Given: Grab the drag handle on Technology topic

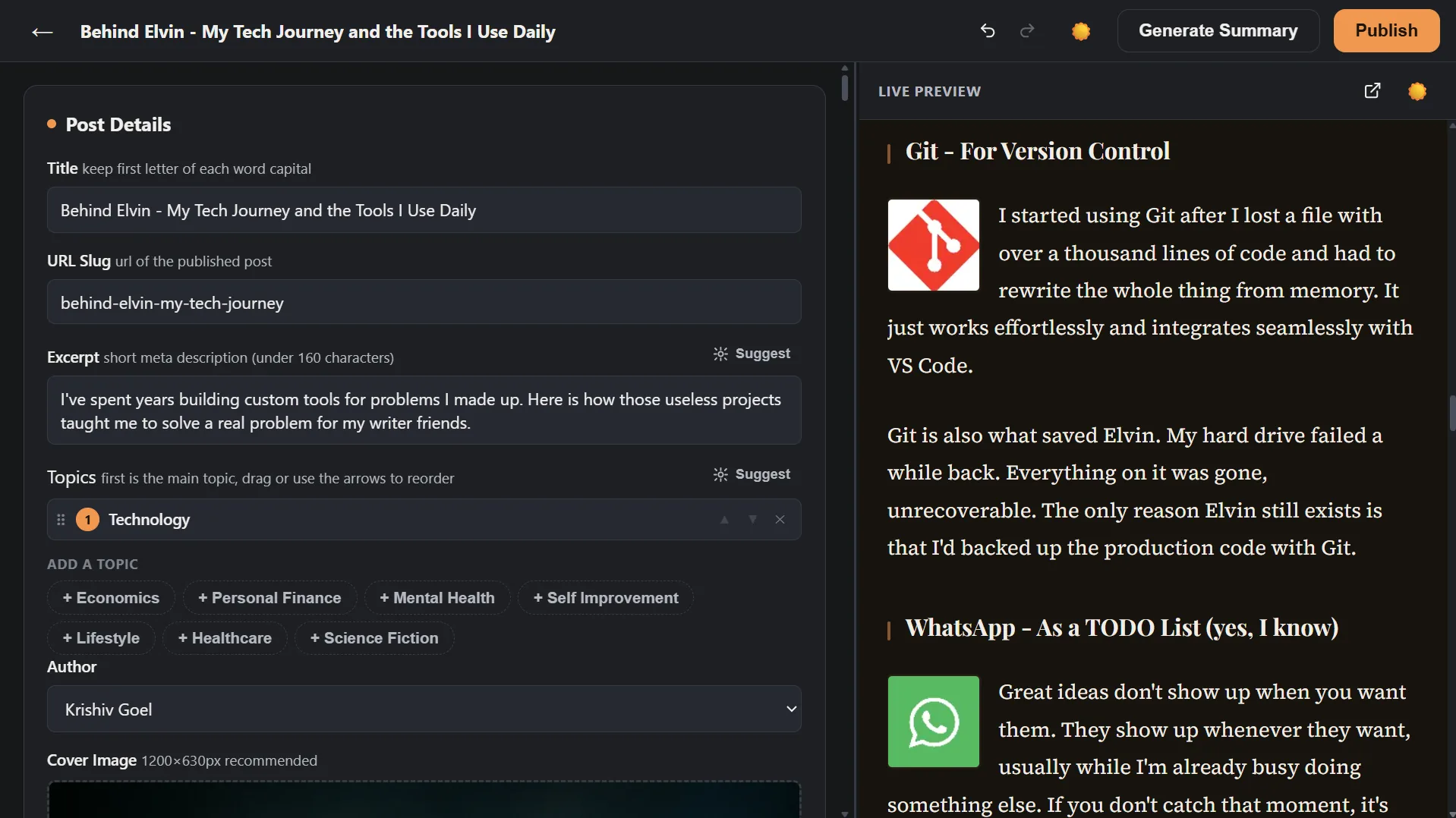Looking at the screenshot, I should (x=61, y=520).
